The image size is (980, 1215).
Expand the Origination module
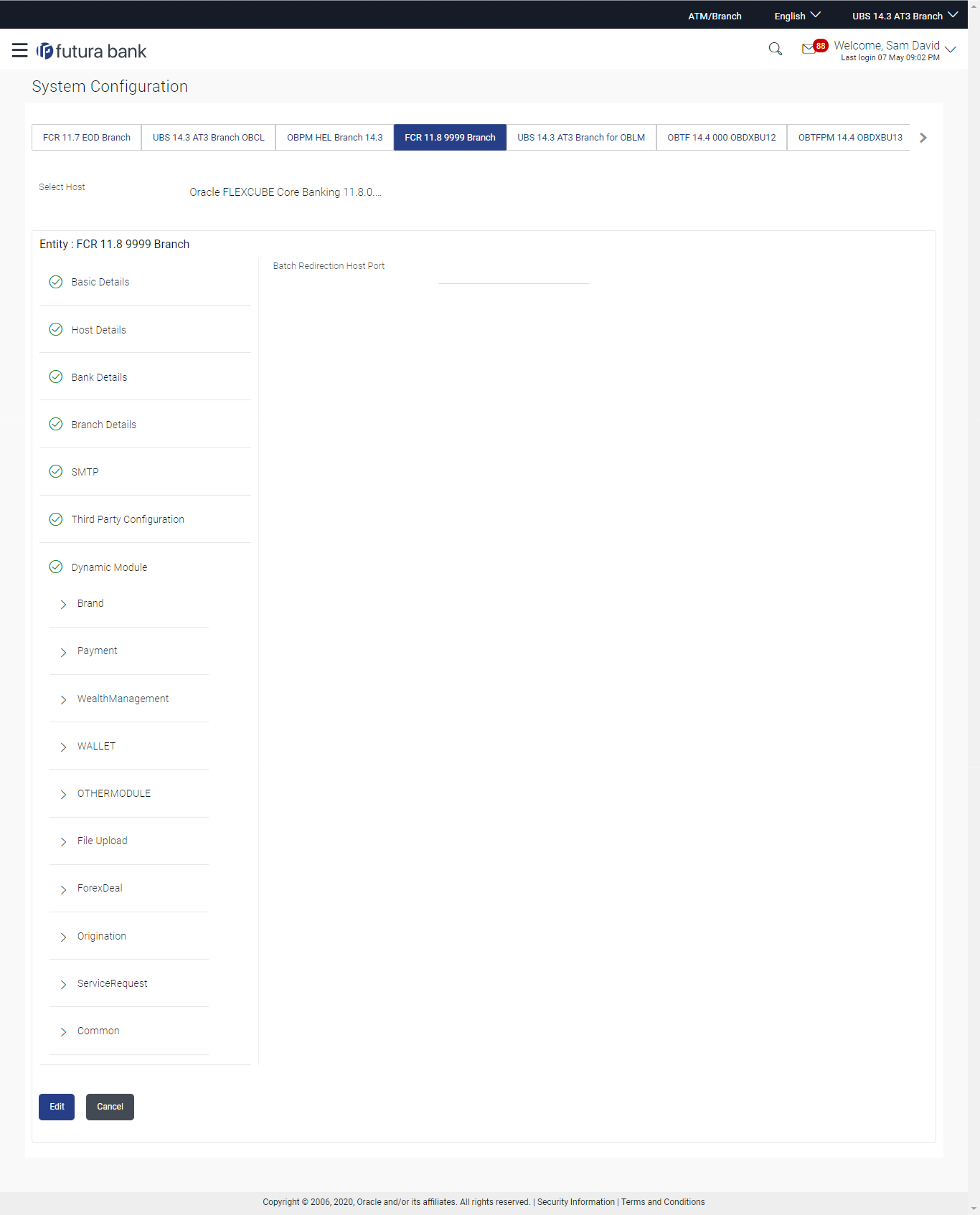63,937
